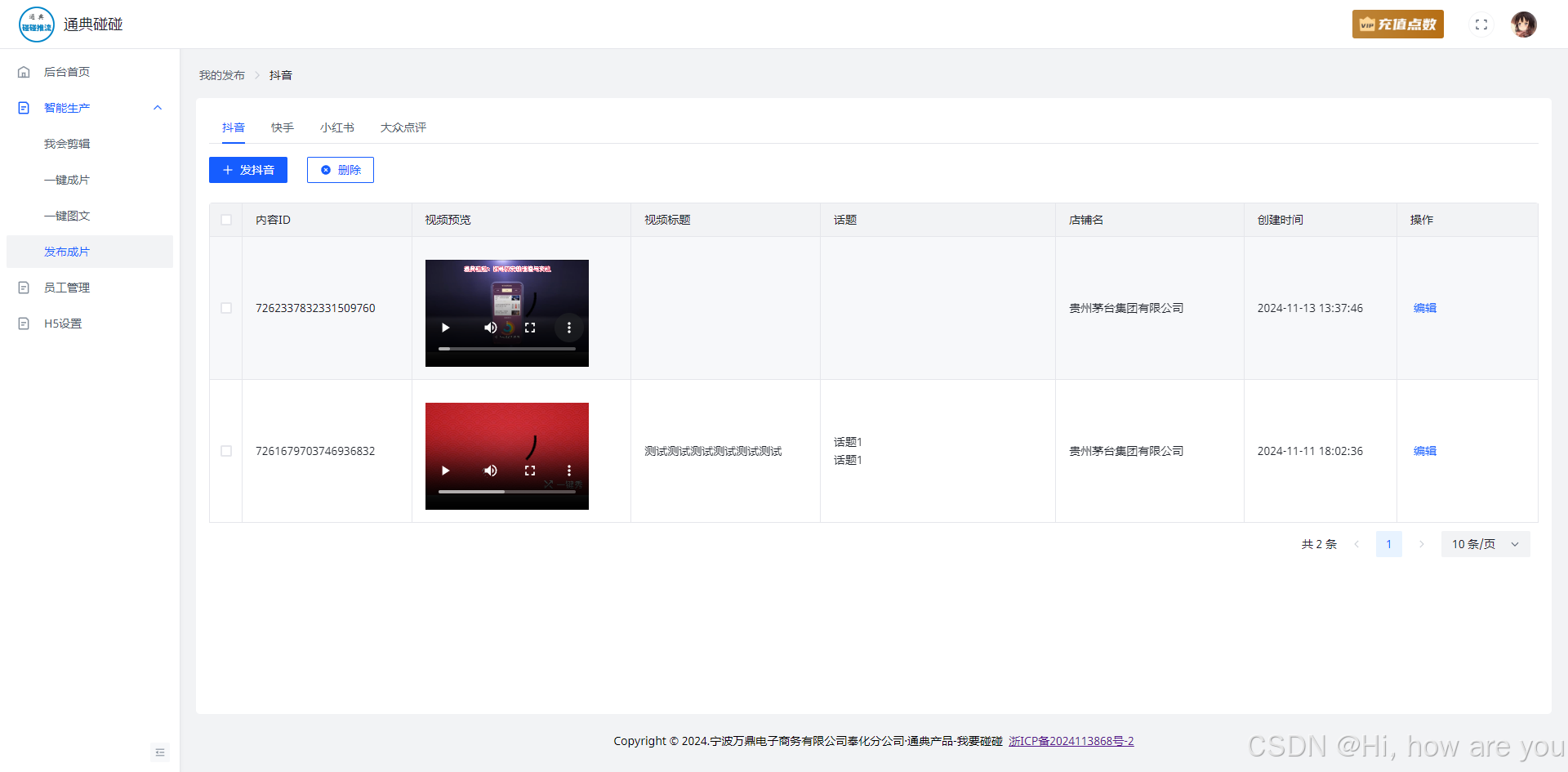Open the 10 条/页 page size dropdown
The image size is (1568, 772).
1486,544
